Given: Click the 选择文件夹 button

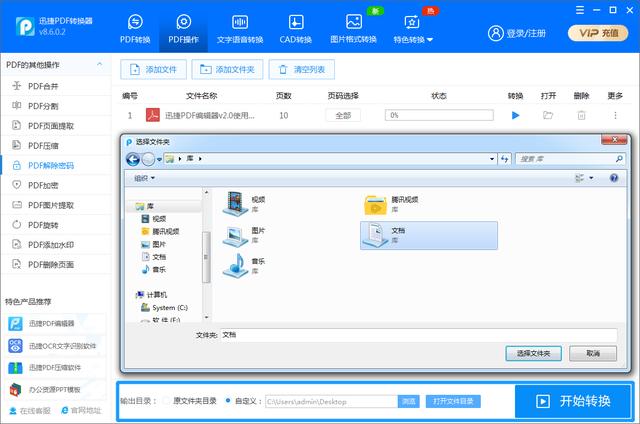Looking at the screenshot, I should click(x=533, y=353).
